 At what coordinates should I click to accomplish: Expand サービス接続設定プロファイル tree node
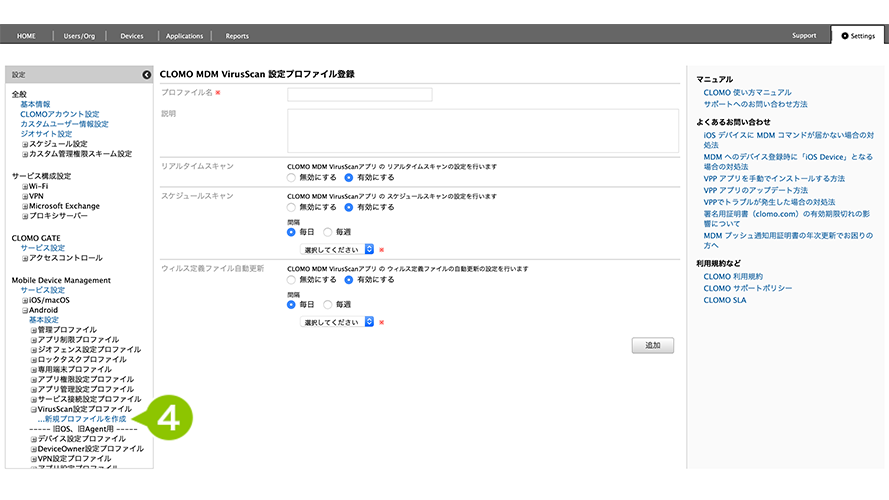(33, 400)
